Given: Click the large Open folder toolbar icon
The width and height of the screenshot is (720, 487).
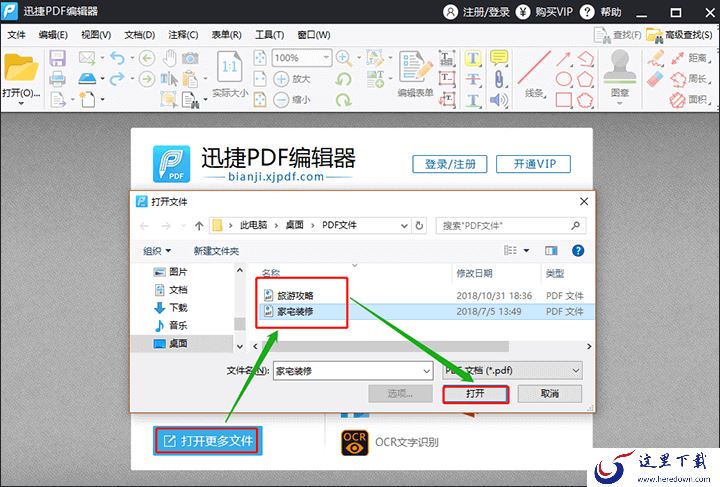Looking at the screenshot, I should (x=21, y=69).
